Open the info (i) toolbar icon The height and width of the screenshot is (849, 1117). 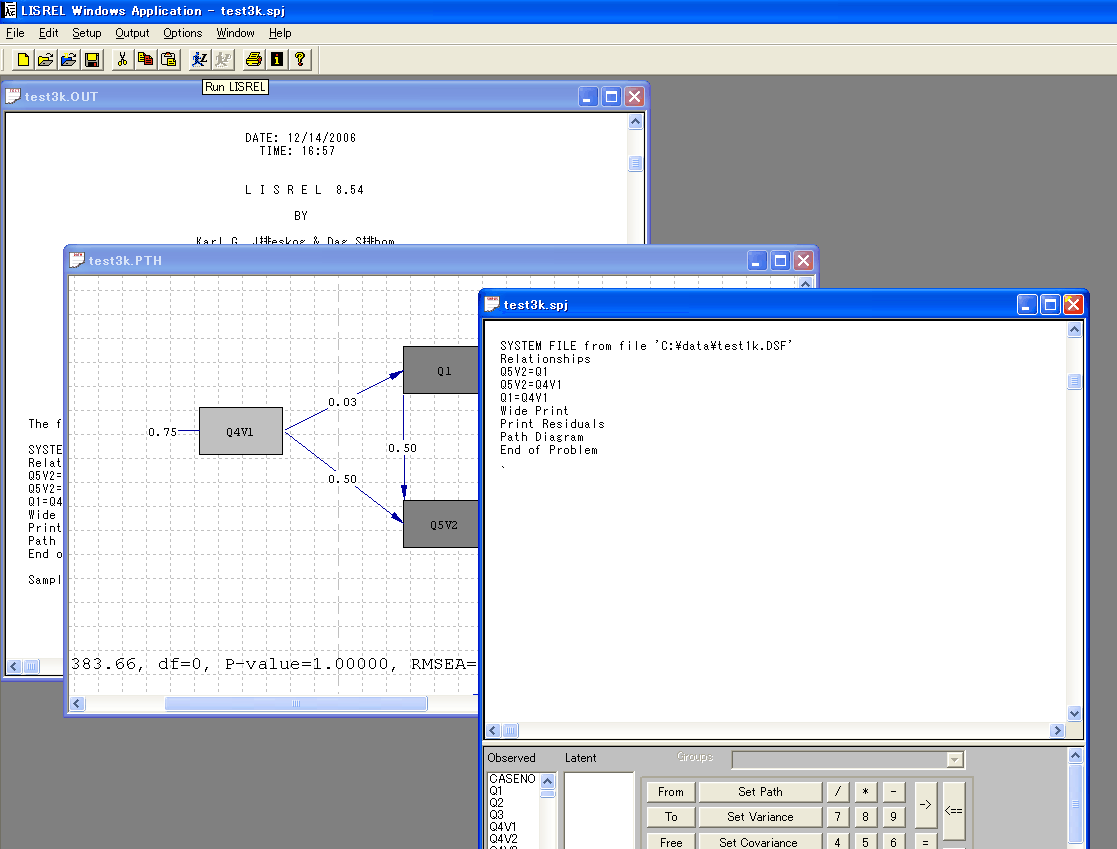point(277,59)
